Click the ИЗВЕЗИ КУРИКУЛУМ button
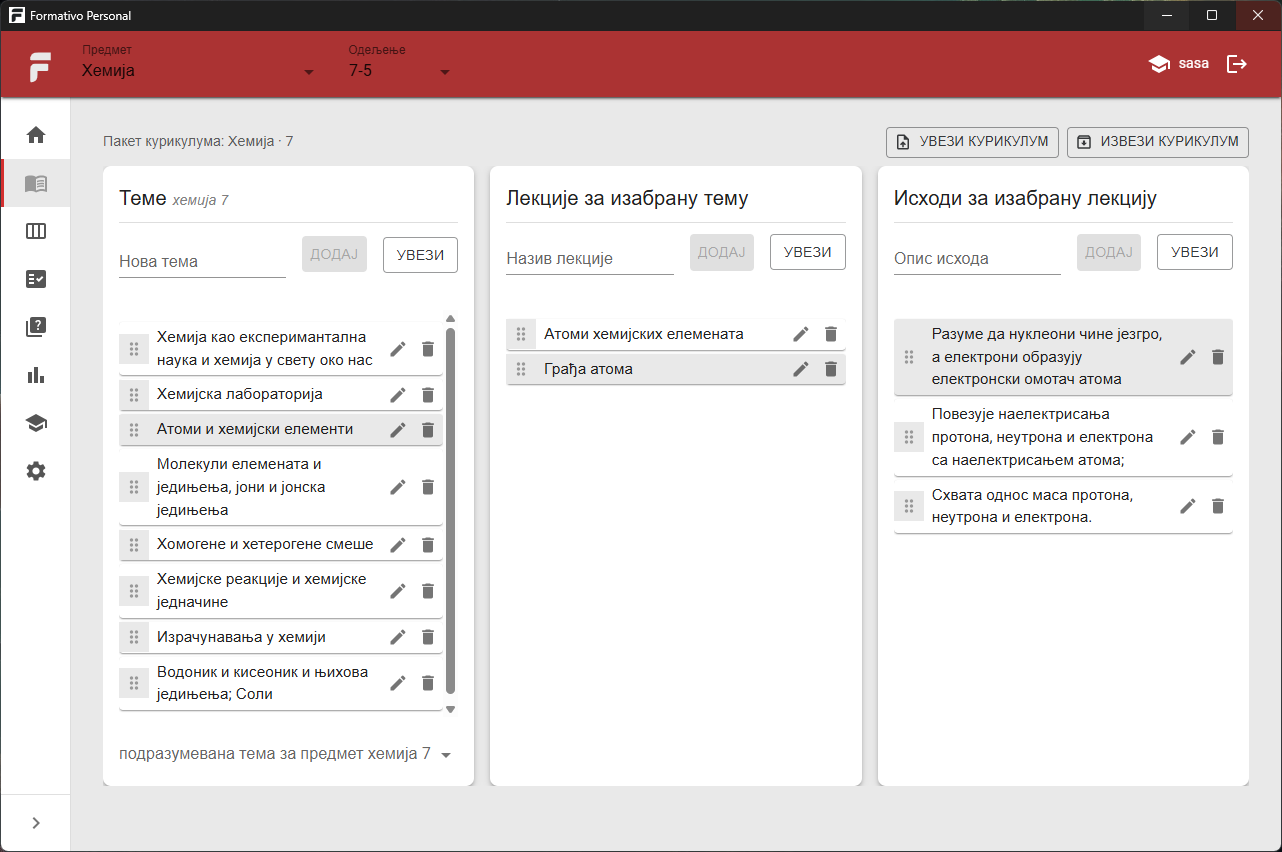Image resolution: width=1282 pixels, height=852 pixels. 1158,142
